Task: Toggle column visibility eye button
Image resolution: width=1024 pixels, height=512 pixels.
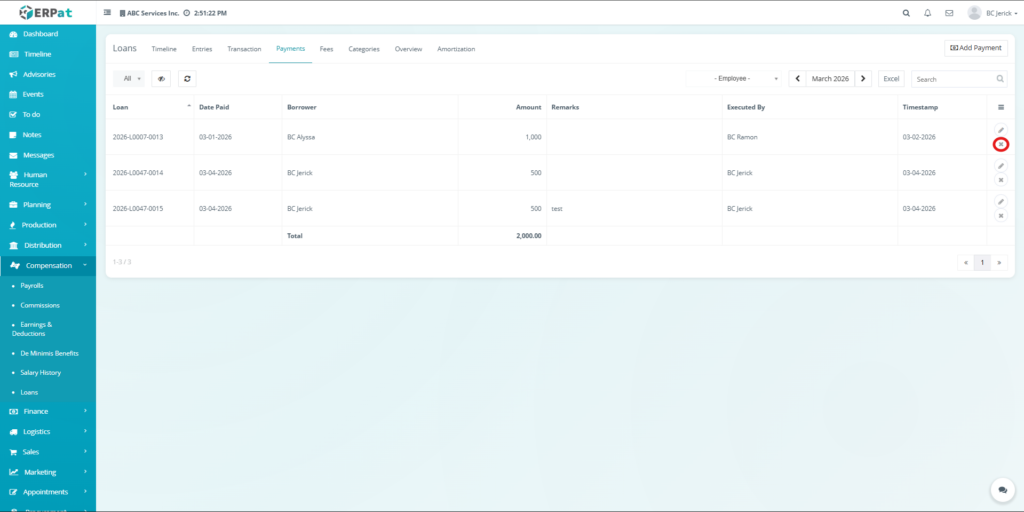Action: 160,78
